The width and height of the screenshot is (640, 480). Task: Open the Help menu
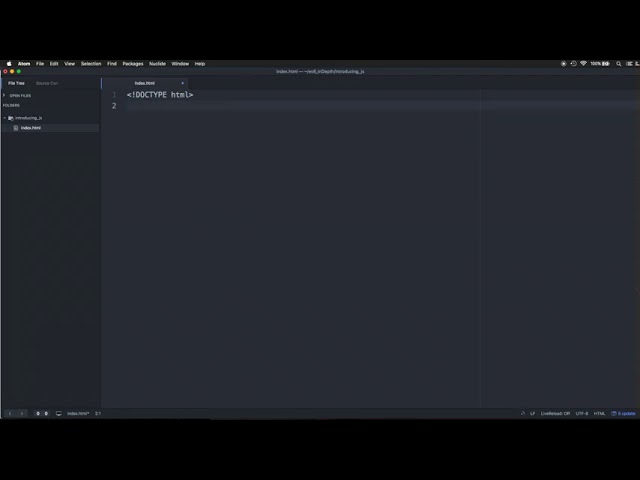tap(200, 64)
